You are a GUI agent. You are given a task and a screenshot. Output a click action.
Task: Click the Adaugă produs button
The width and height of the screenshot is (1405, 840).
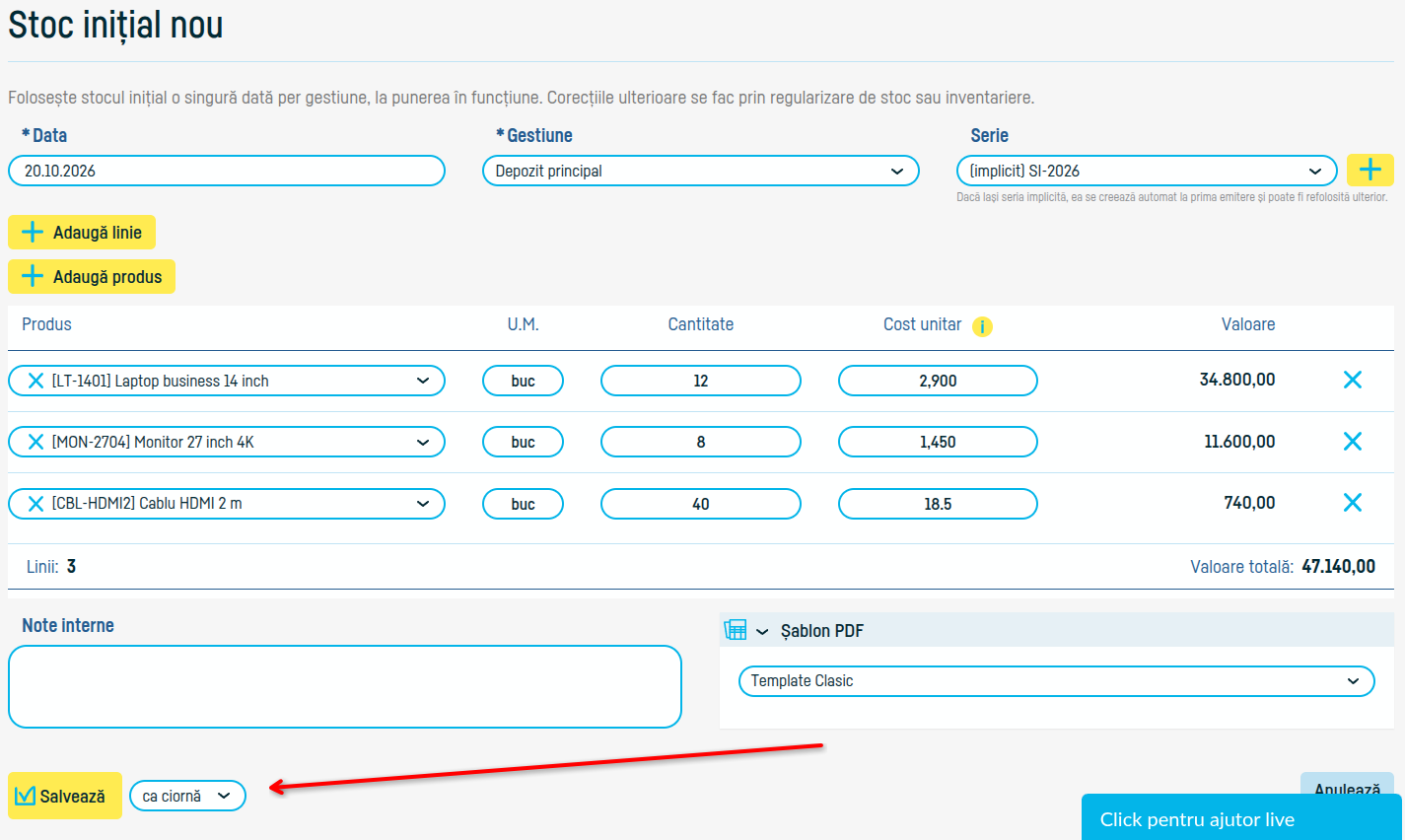tap(92, 277)
